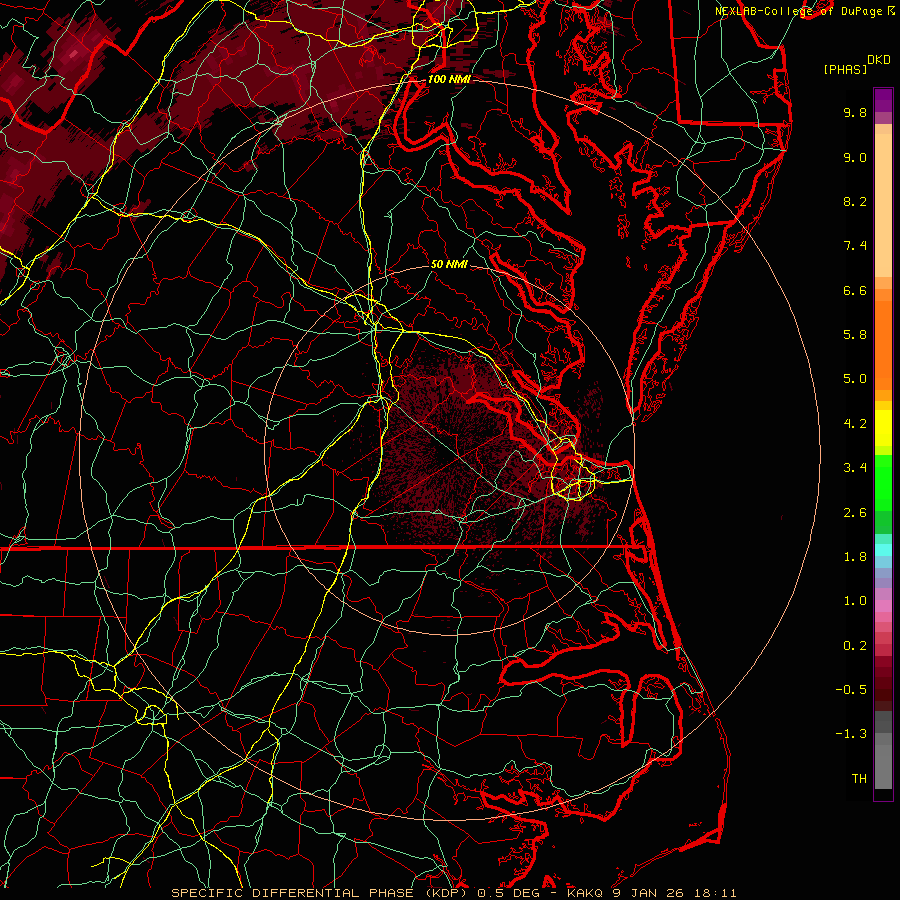This screenshot has height=900, width=900.
Task: Click the 0.2 scale value
Action: 855,646
